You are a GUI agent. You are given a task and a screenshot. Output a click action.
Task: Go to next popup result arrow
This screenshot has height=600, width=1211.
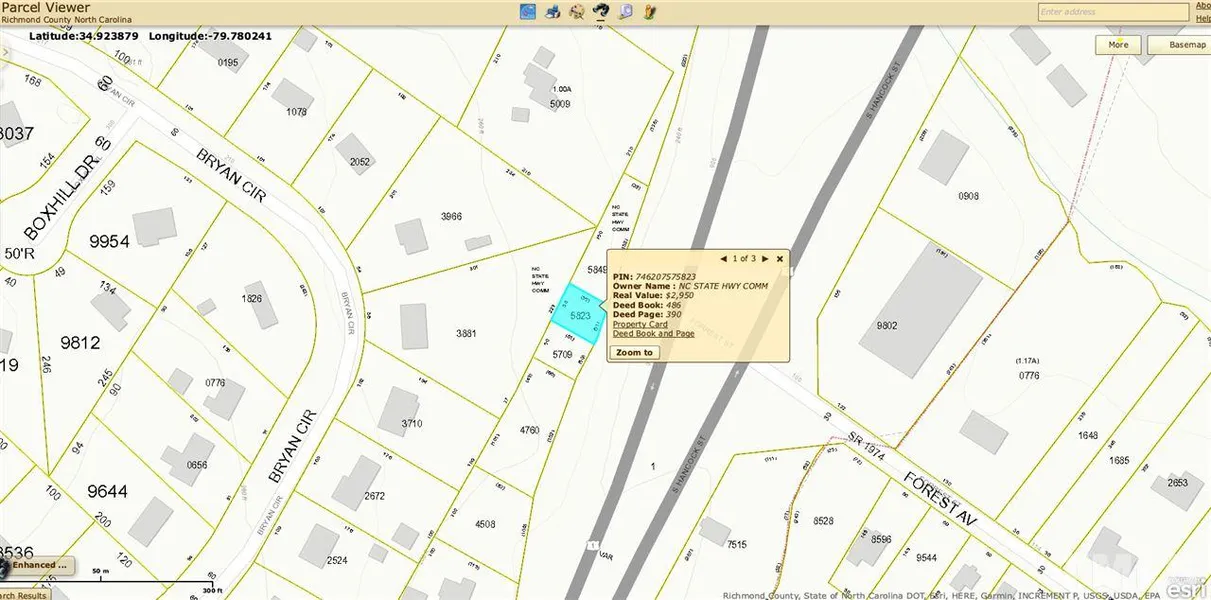(765, 258)
